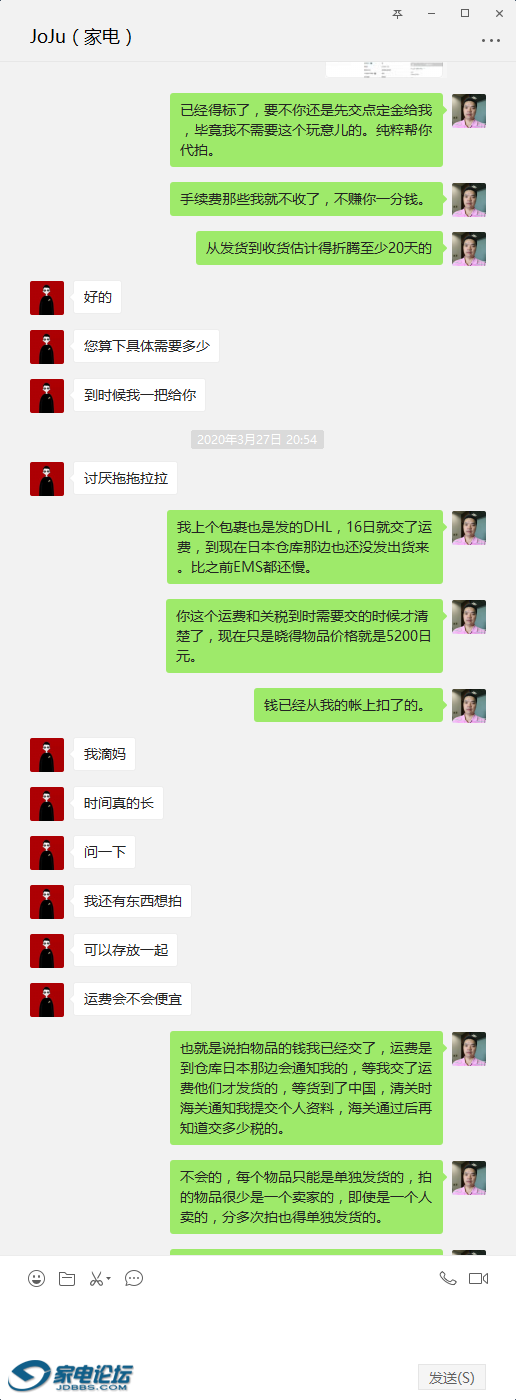Start a video call
The height and width of the screenshot is (1400, 516).
click(x=478, y=1278)
